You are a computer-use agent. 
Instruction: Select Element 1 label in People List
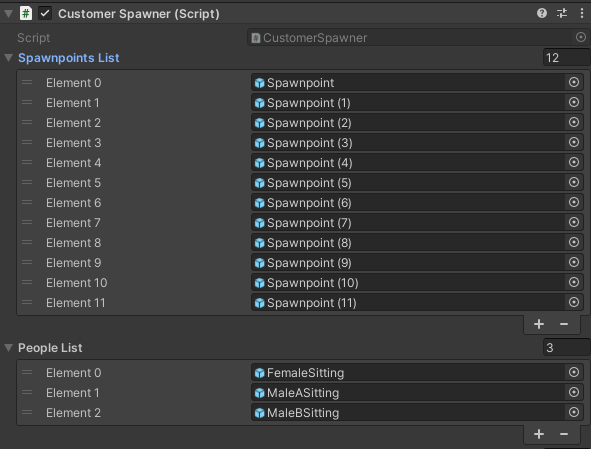(73, 392)
